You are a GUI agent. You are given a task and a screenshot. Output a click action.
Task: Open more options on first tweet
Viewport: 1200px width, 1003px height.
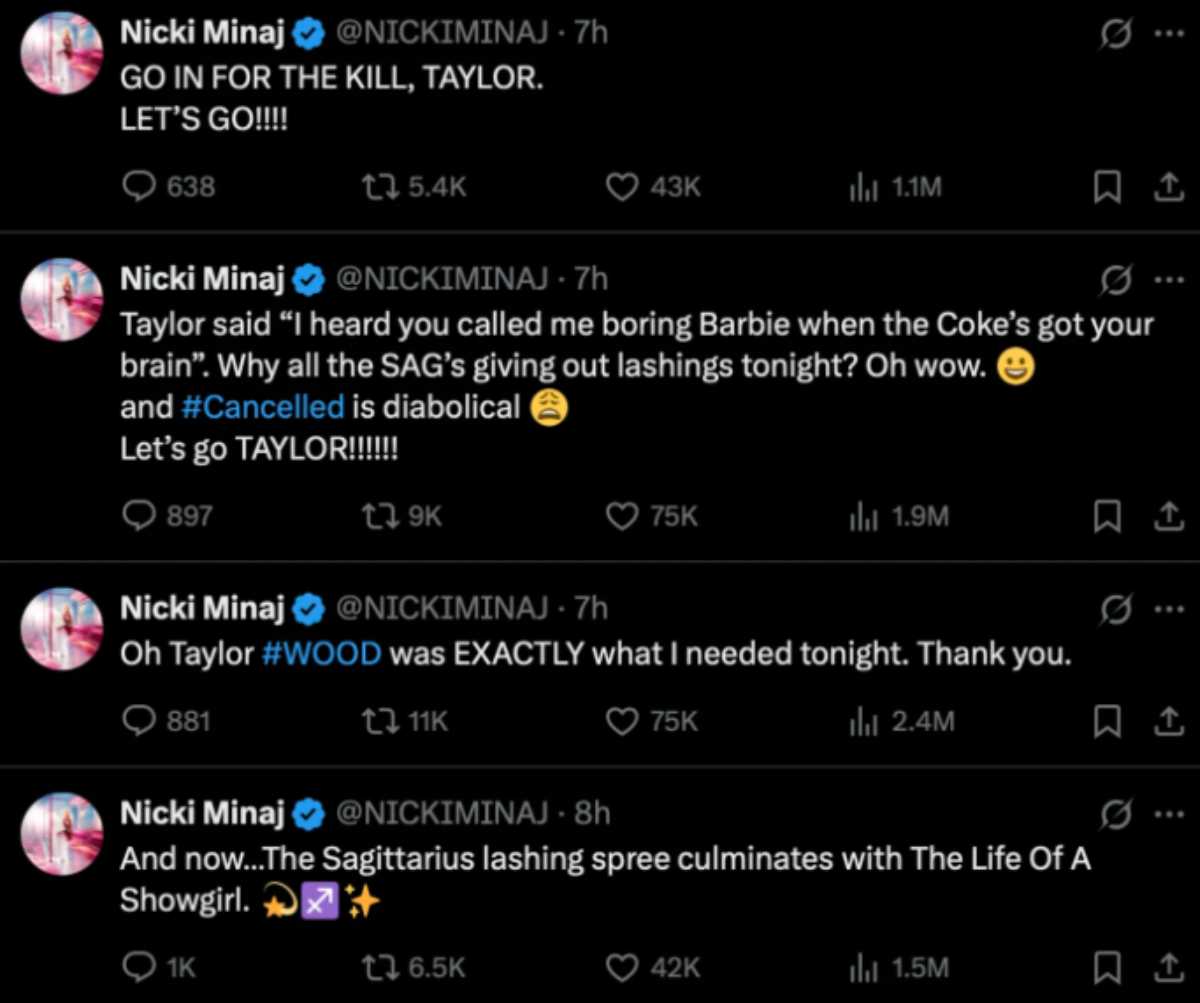pyautogui.click(x=1165, y=34)
